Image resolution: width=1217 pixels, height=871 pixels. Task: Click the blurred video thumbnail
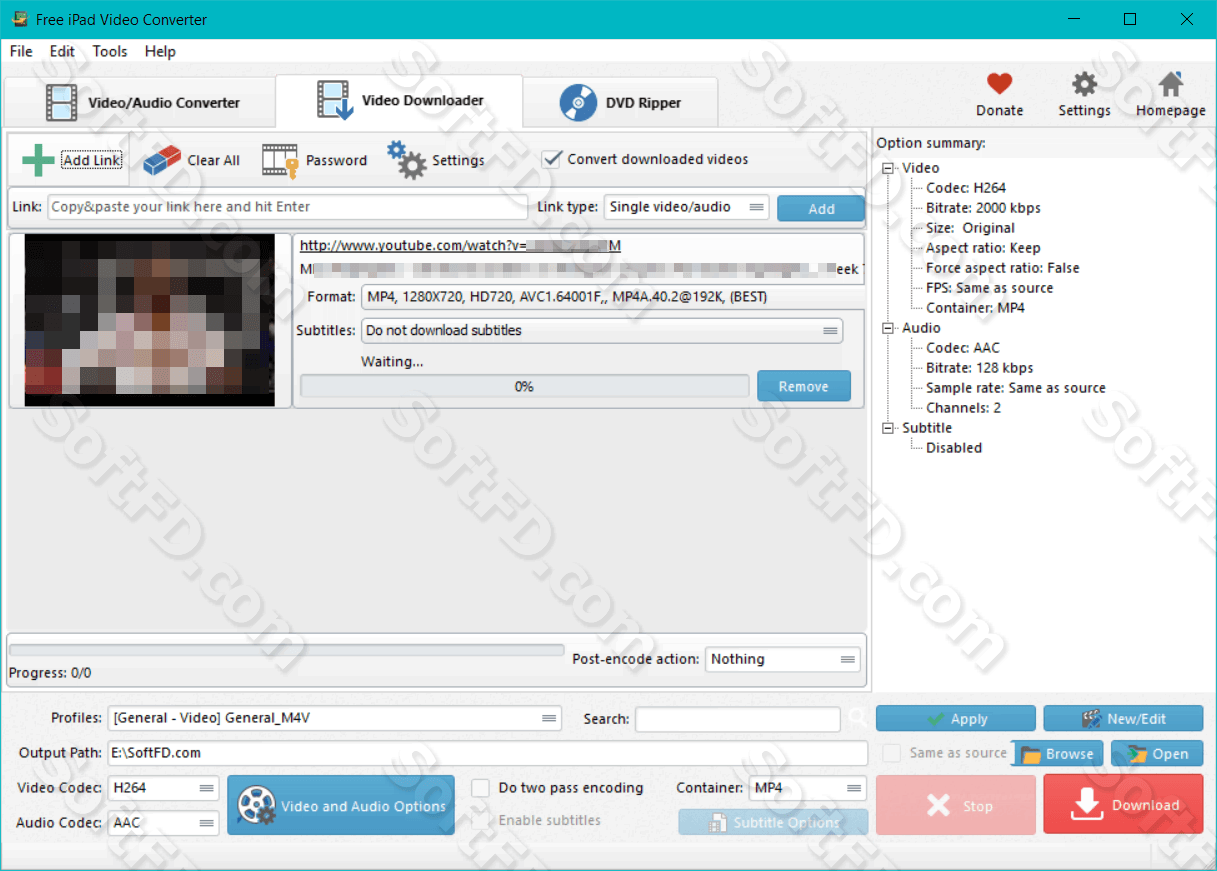(x=149, y=320)
